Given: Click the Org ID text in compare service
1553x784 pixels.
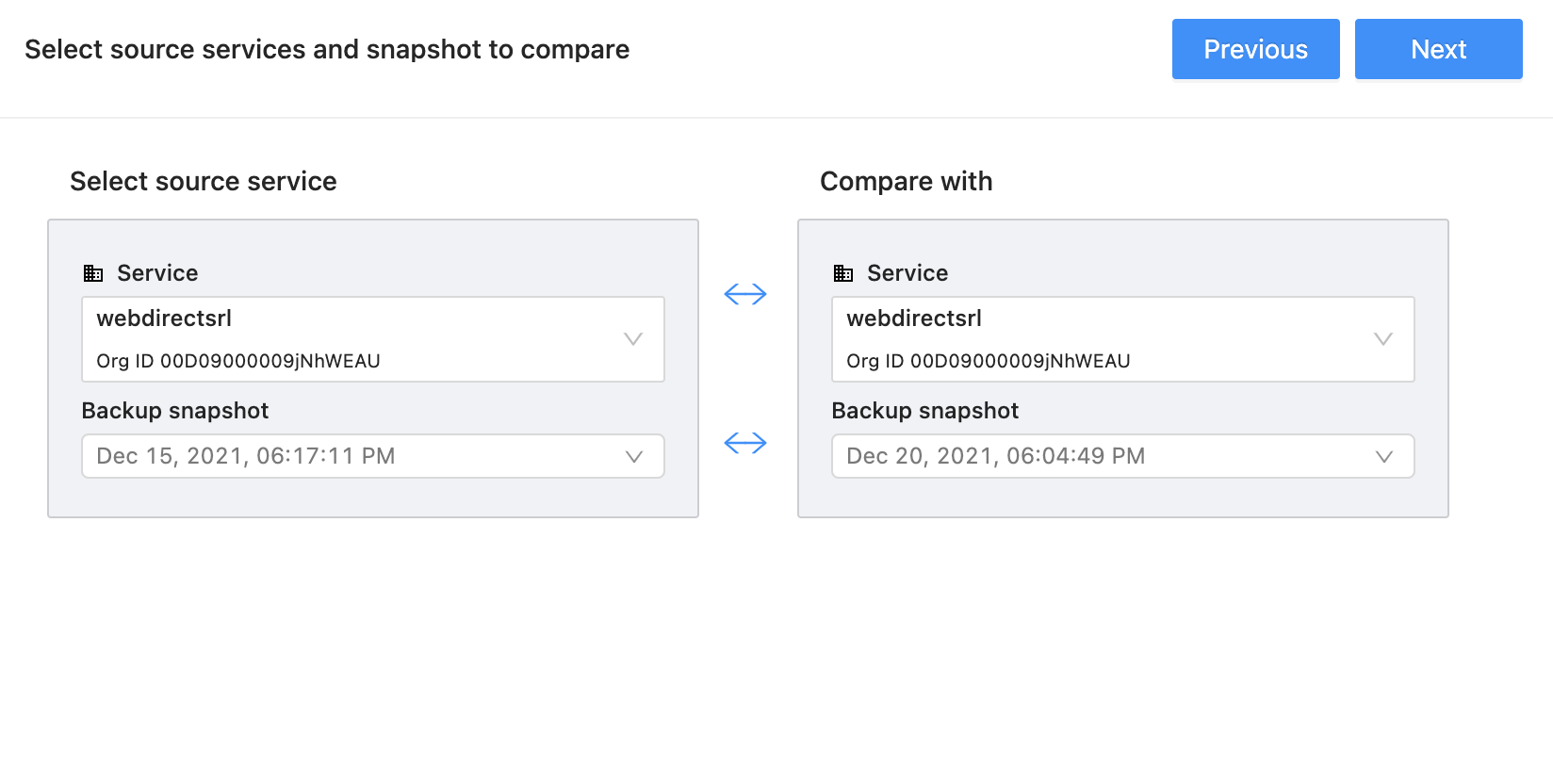Looking at the screenshot, I should tap(989, 361).
